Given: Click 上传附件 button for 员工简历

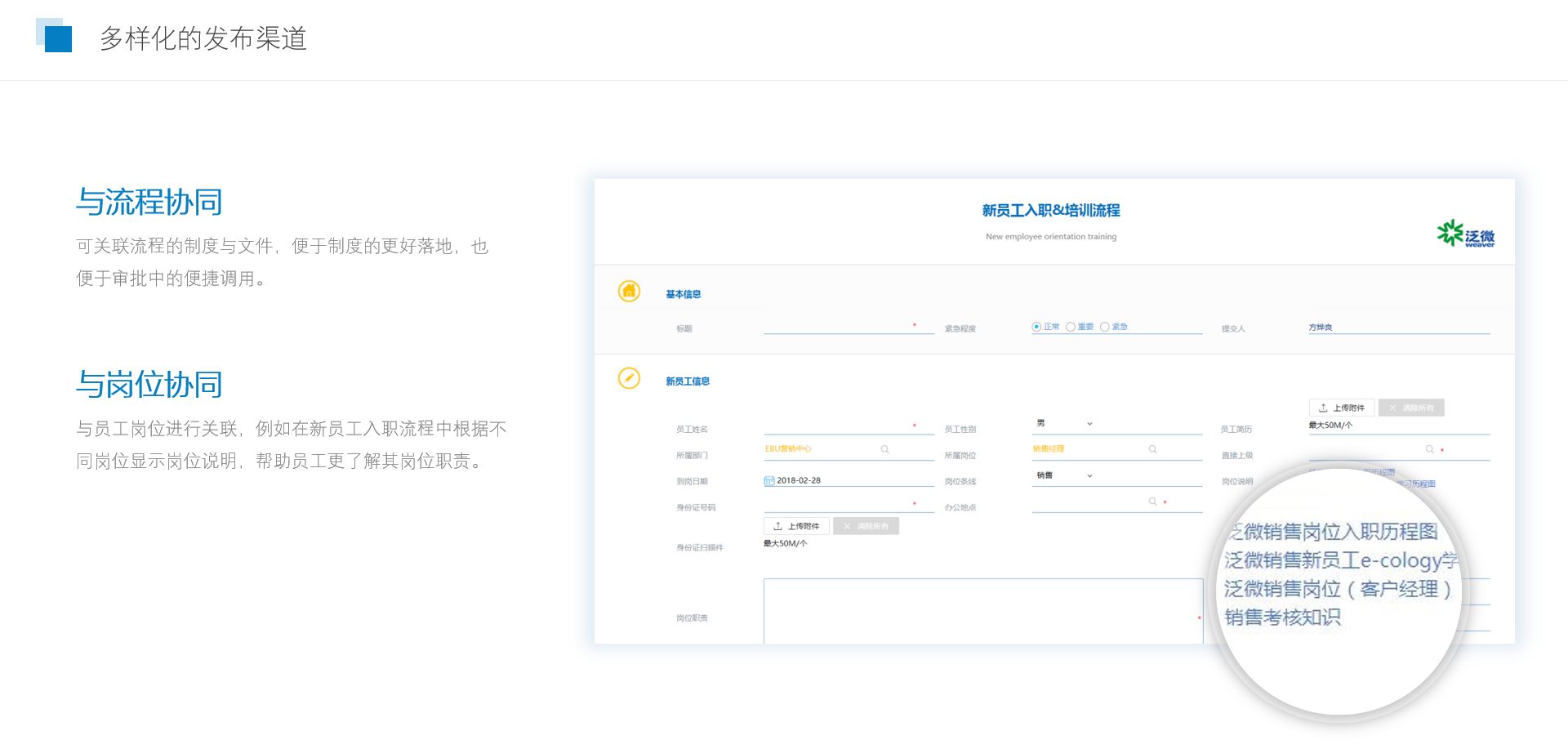Looking at the screenshot, I should click(1342, 408).
